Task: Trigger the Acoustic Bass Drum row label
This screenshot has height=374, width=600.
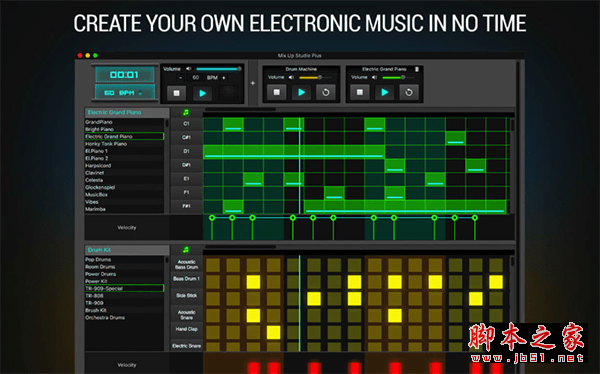Action: tap(186, 265)
